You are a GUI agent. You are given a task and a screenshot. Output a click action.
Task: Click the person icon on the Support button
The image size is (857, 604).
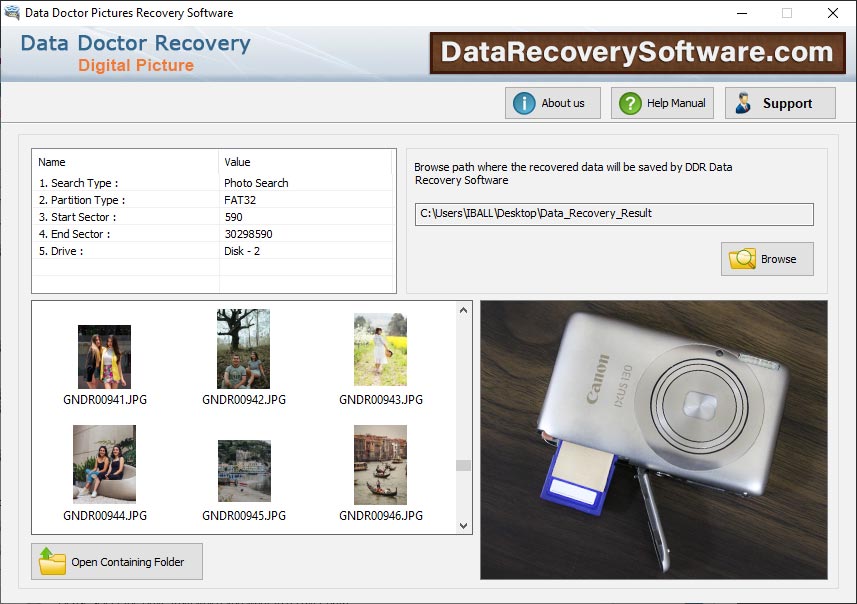click(x=743, y=102)
